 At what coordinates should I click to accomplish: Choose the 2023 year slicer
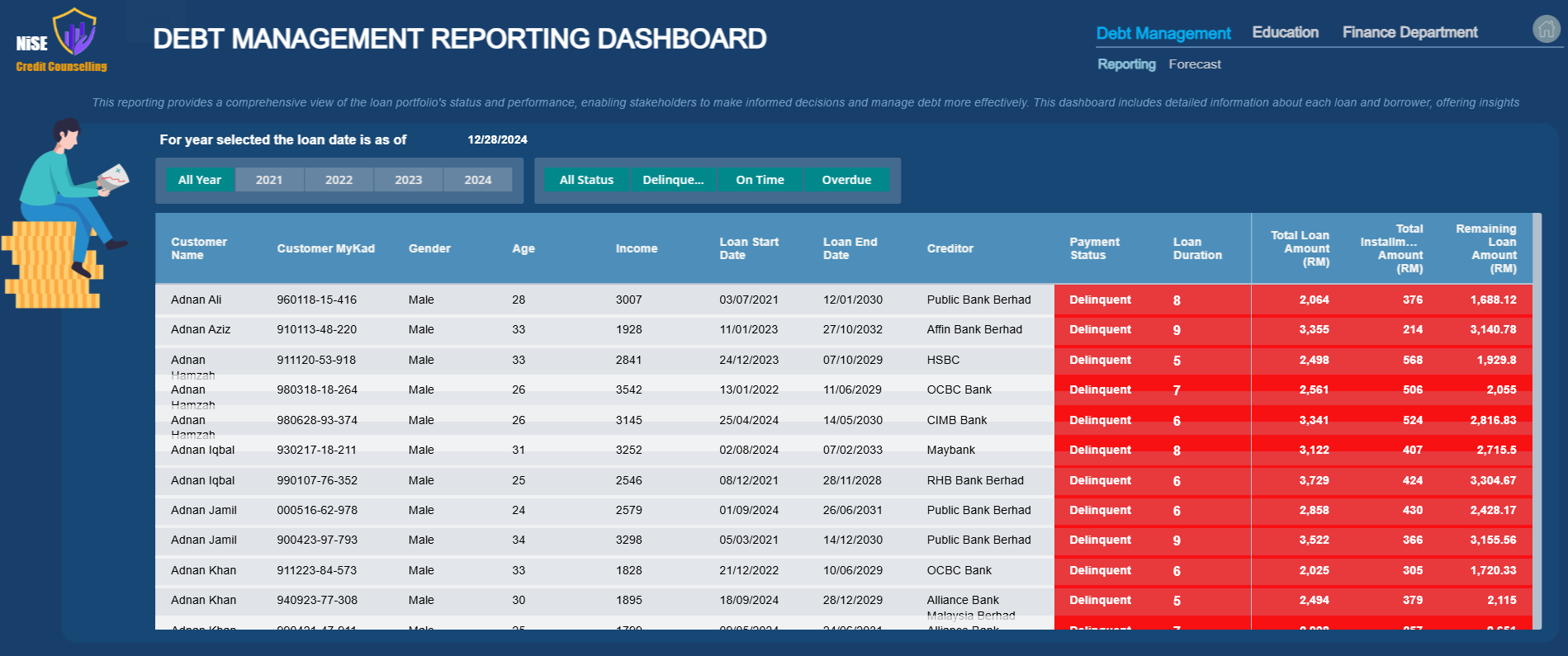[408, 180]
